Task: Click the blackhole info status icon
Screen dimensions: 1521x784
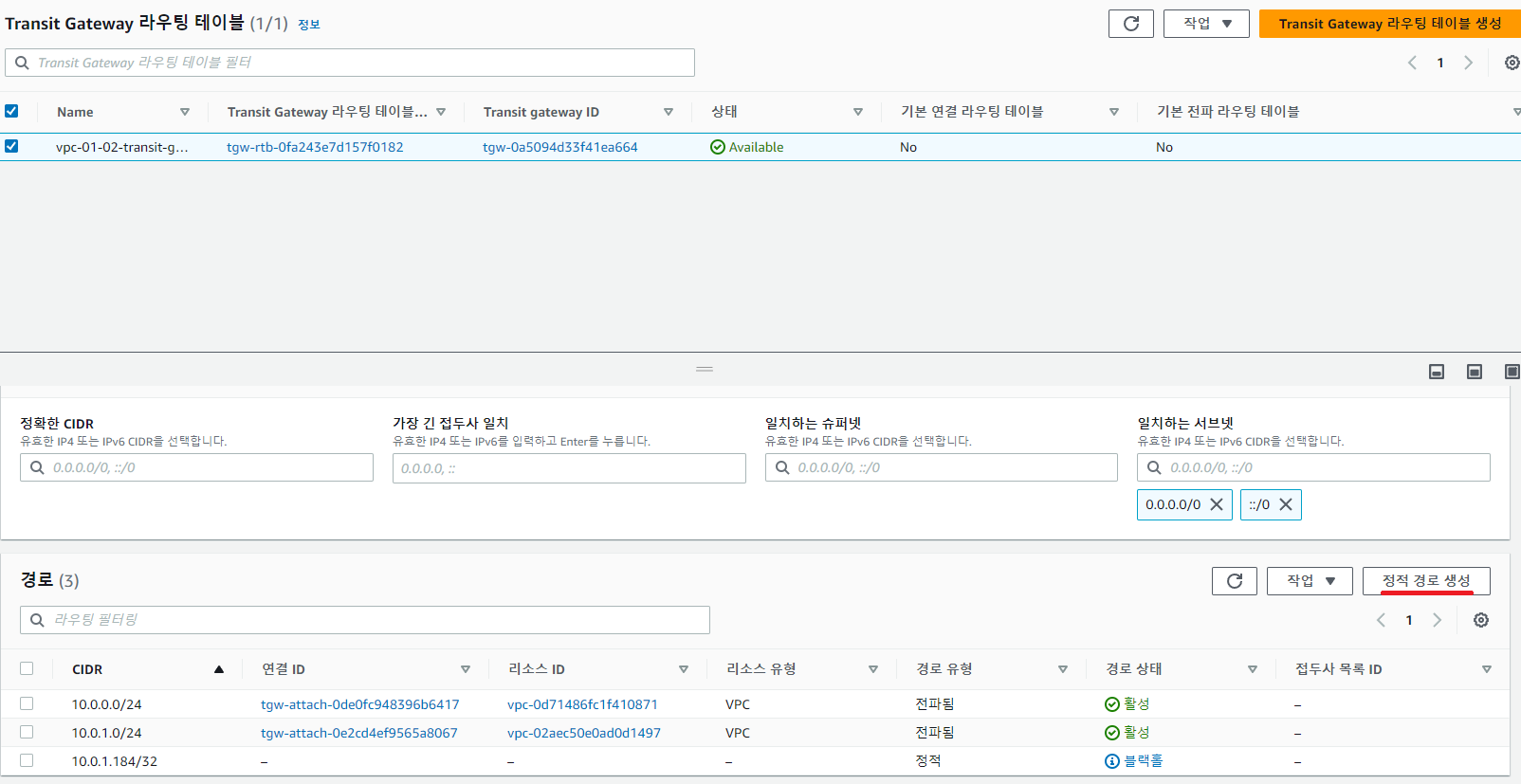Action: (1112, 761)
